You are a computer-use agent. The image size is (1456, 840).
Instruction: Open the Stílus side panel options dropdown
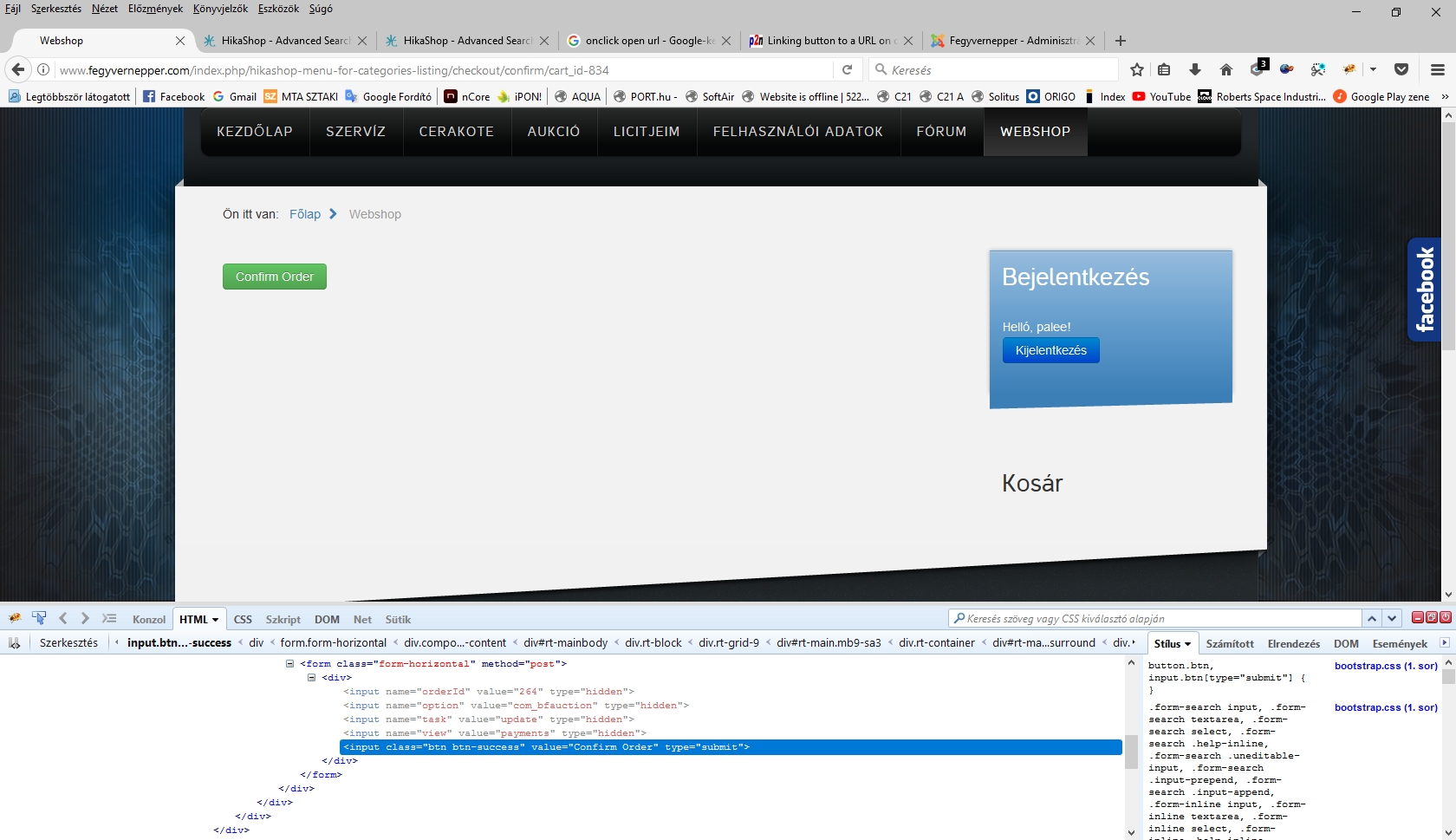coord(1188,644)
